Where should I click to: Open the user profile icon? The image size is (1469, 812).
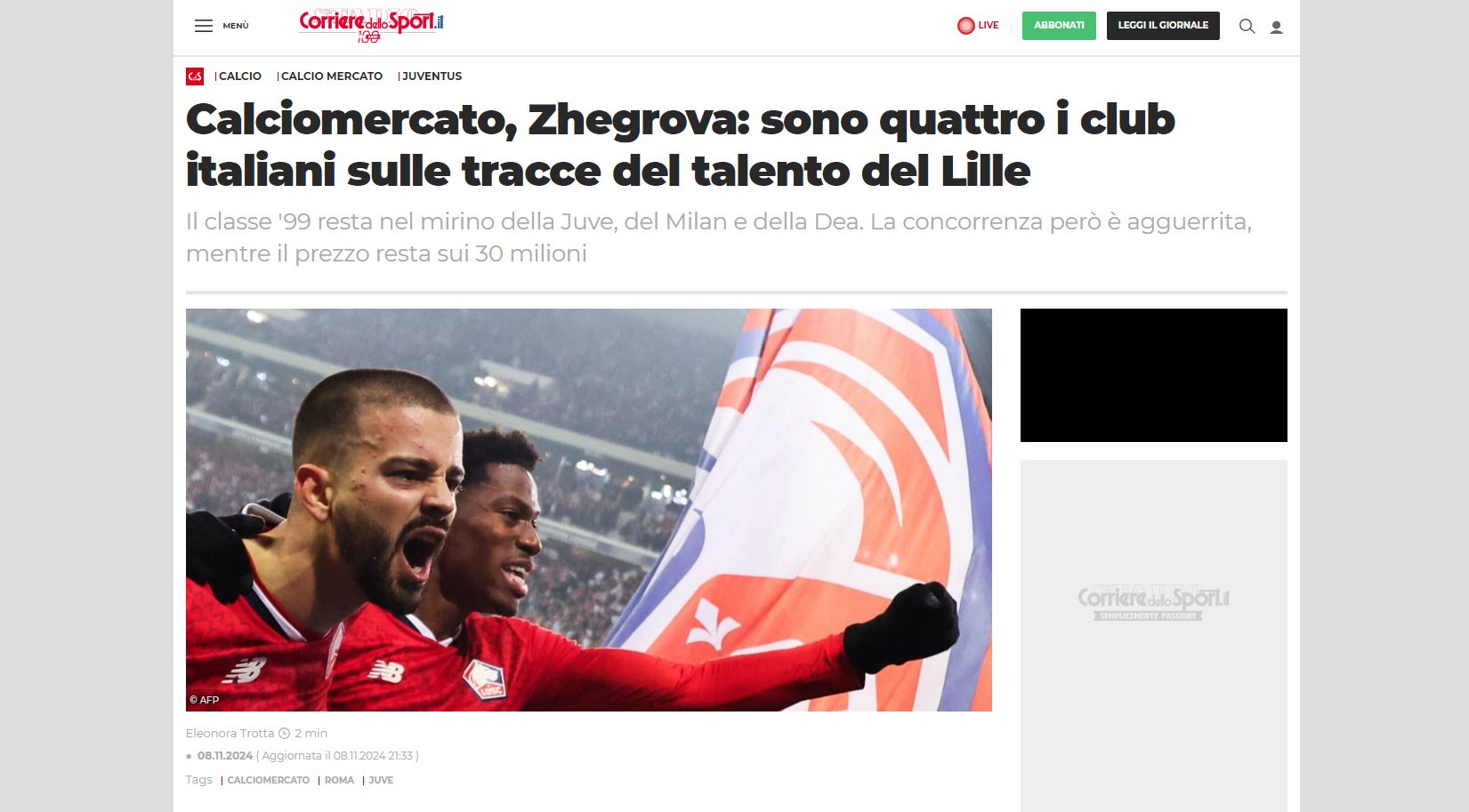coord(1276,28)
